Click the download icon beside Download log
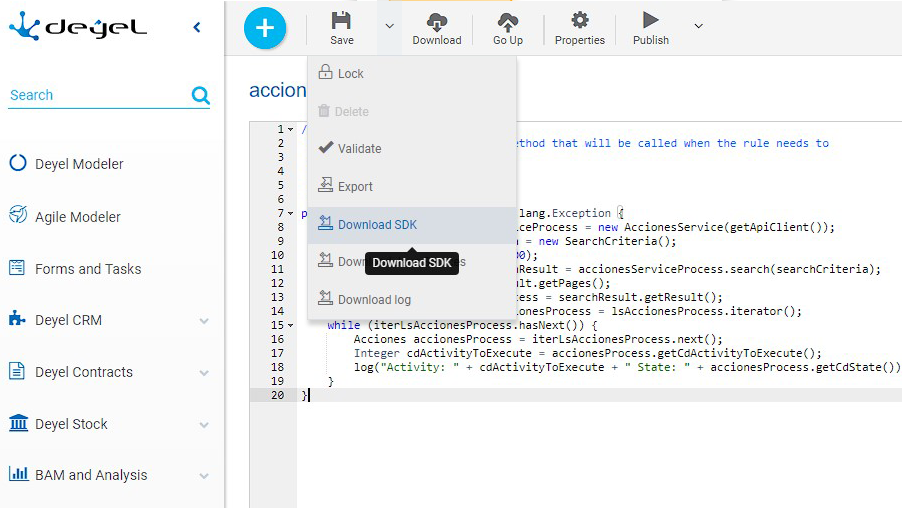 coord(326,297)
